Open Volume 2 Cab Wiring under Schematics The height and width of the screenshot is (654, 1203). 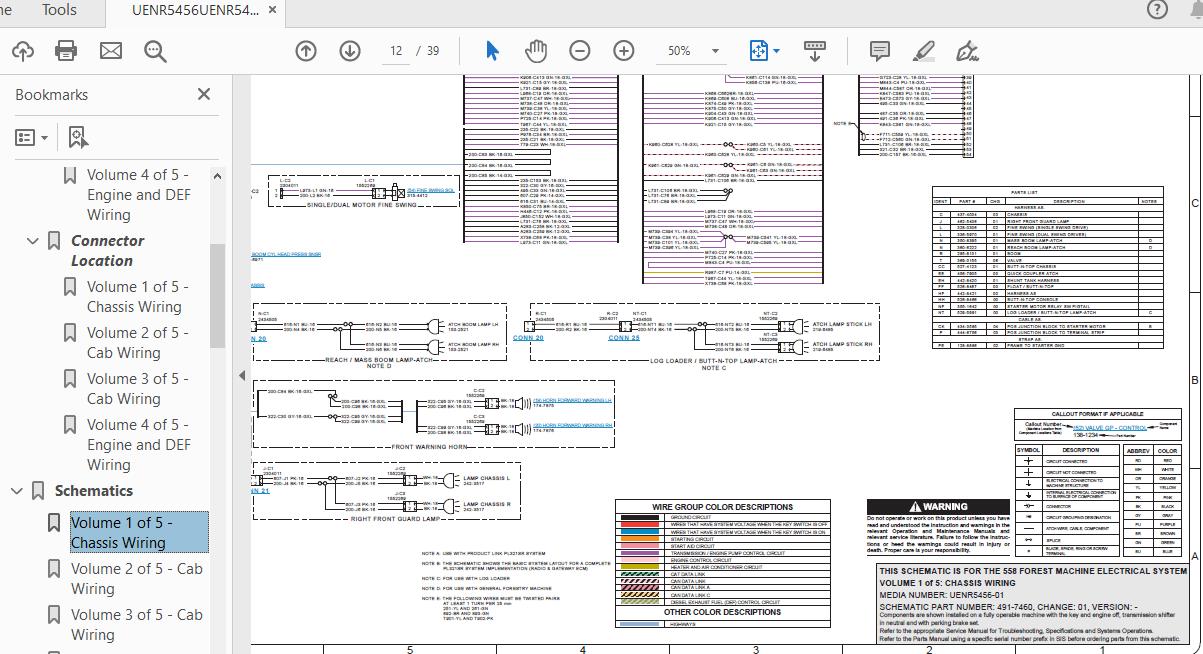pos(136,579)
